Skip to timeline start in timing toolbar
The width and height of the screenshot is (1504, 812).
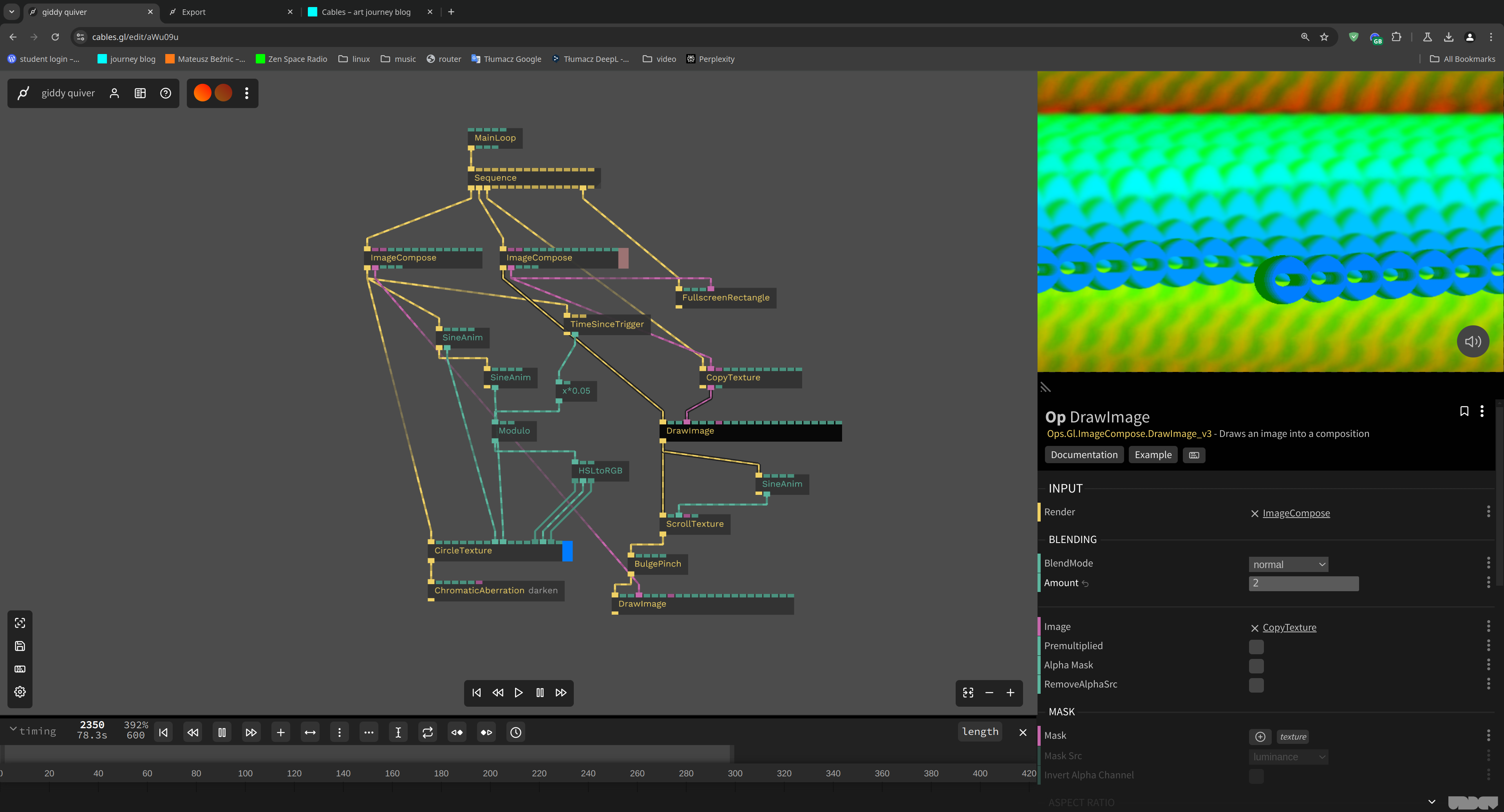pyautogui.click(x=163, y=732)
